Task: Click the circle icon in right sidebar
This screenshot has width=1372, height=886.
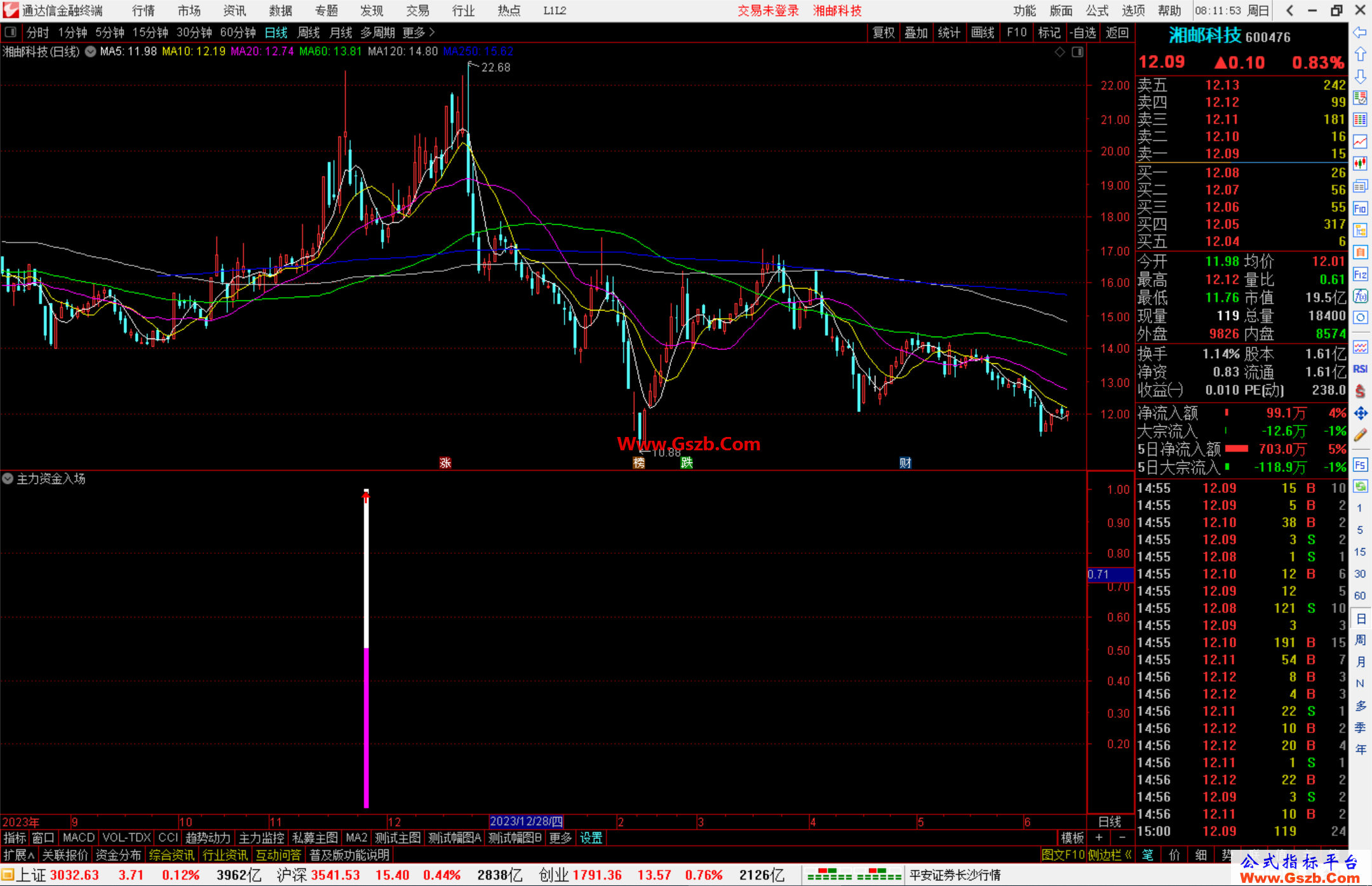Action: [1360, 318]
